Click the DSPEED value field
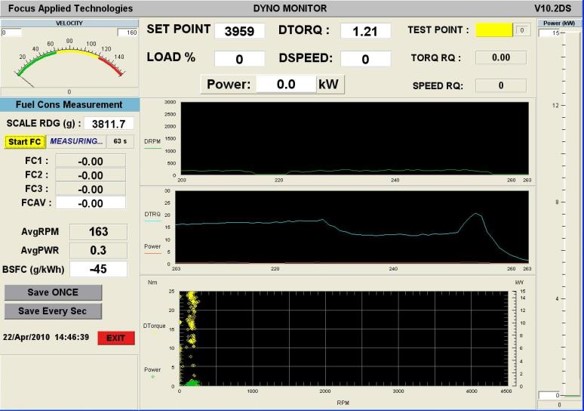This screenshot has width=584, height=411. (x=365, y=59)
